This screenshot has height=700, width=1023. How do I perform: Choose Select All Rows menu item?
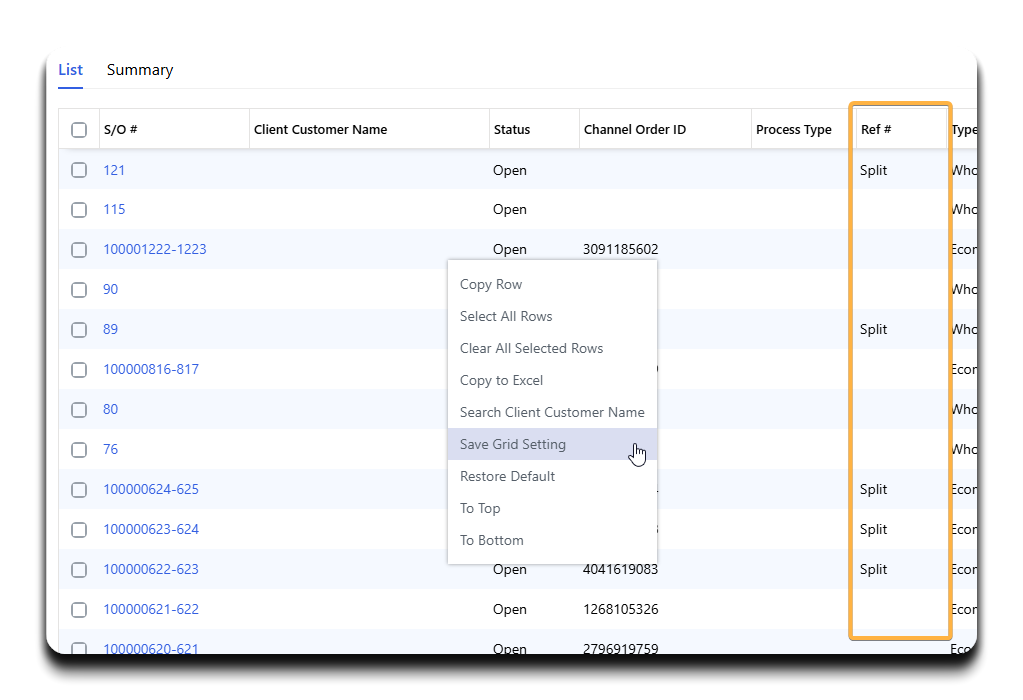pyautogui.click(x=506, y=317)
